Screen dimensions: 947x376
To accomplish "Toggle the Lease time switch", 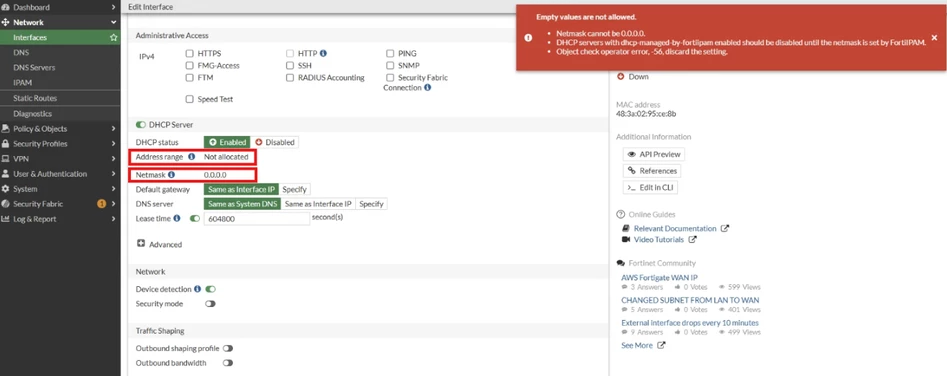I will 194,218.
